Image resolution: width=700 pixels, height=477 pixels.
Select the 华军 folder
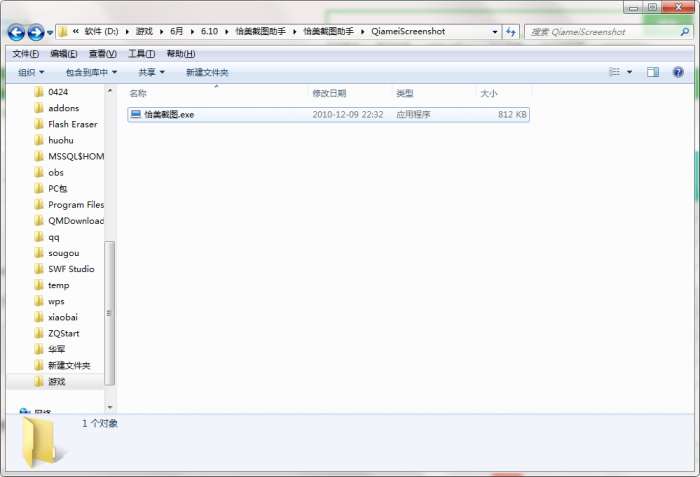[56, 349]
